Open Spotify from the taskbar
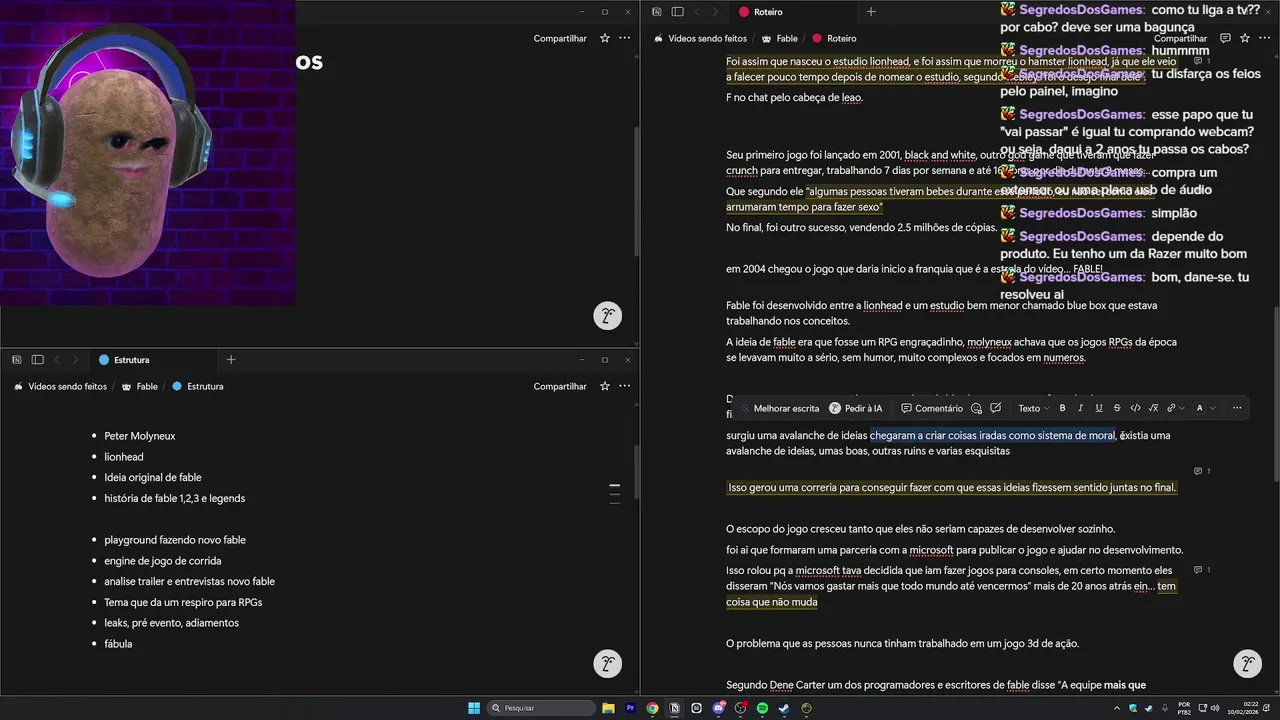The image size is (1280, 720). [x=762, y=708]
